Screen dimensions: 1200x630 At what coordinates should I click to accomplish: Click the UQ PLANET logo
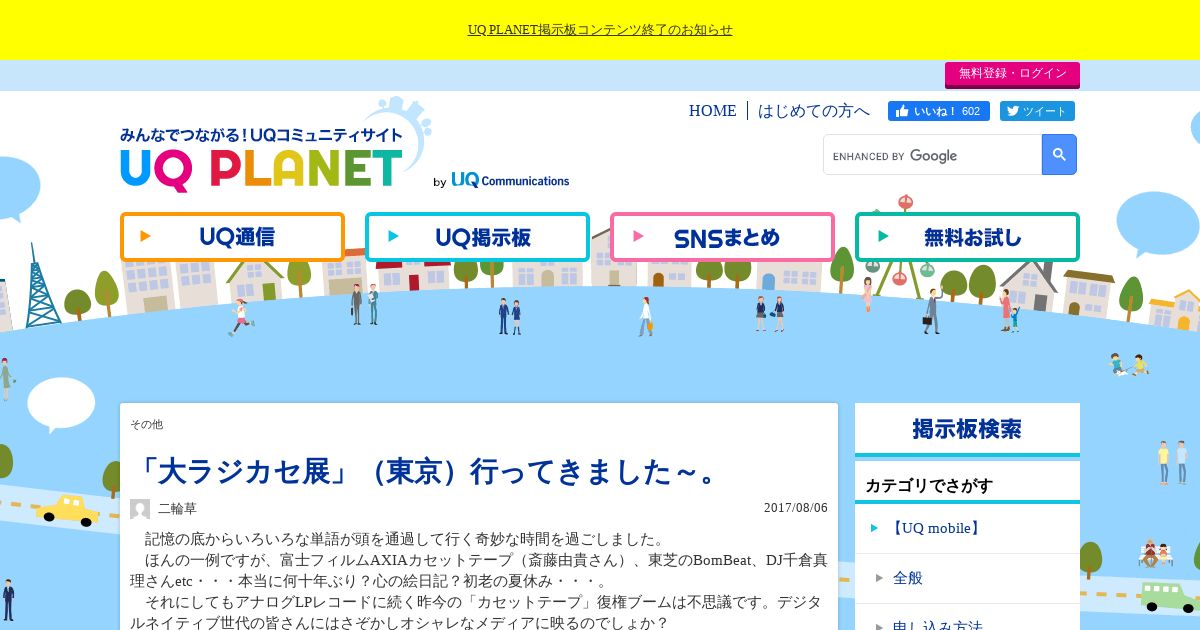click(262, 160)
